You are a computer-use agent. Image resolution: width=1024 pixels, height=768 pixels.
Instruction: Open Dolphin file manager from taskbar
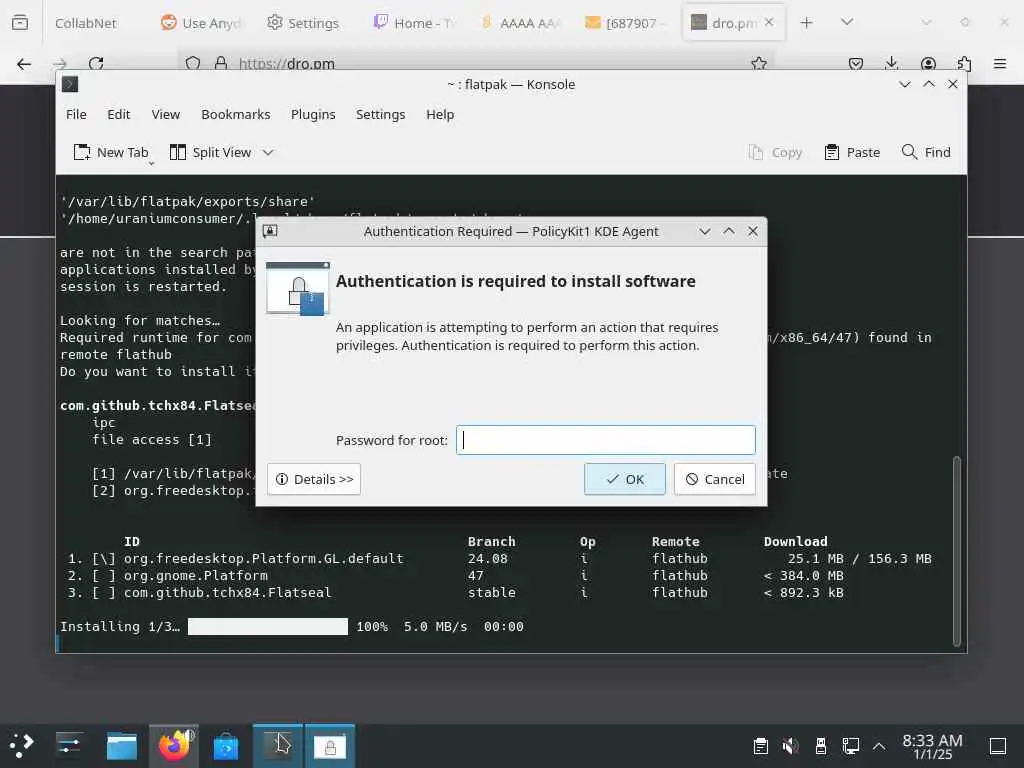pos(121,745)
